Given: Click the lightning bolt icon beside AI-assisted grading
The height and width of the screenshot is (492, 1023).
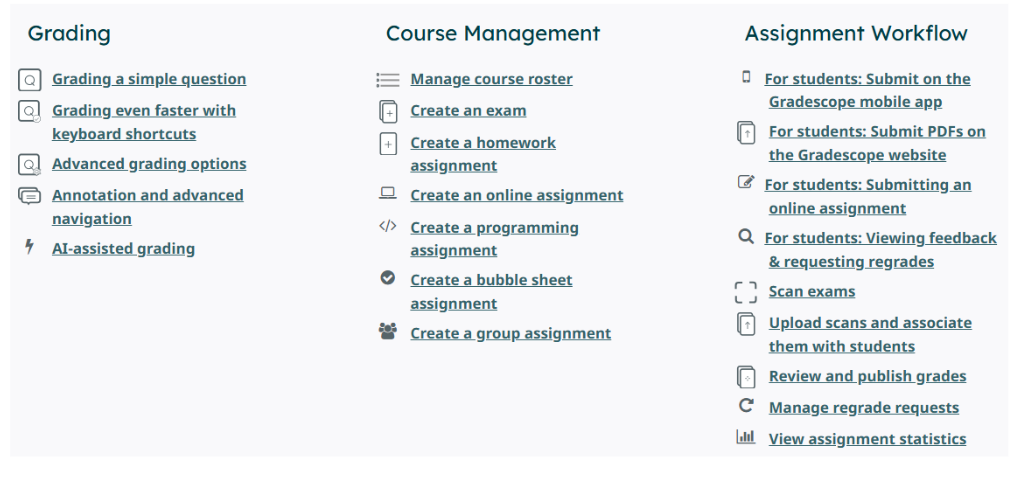Looking at the screenshot, I should [x=29, y=247].
